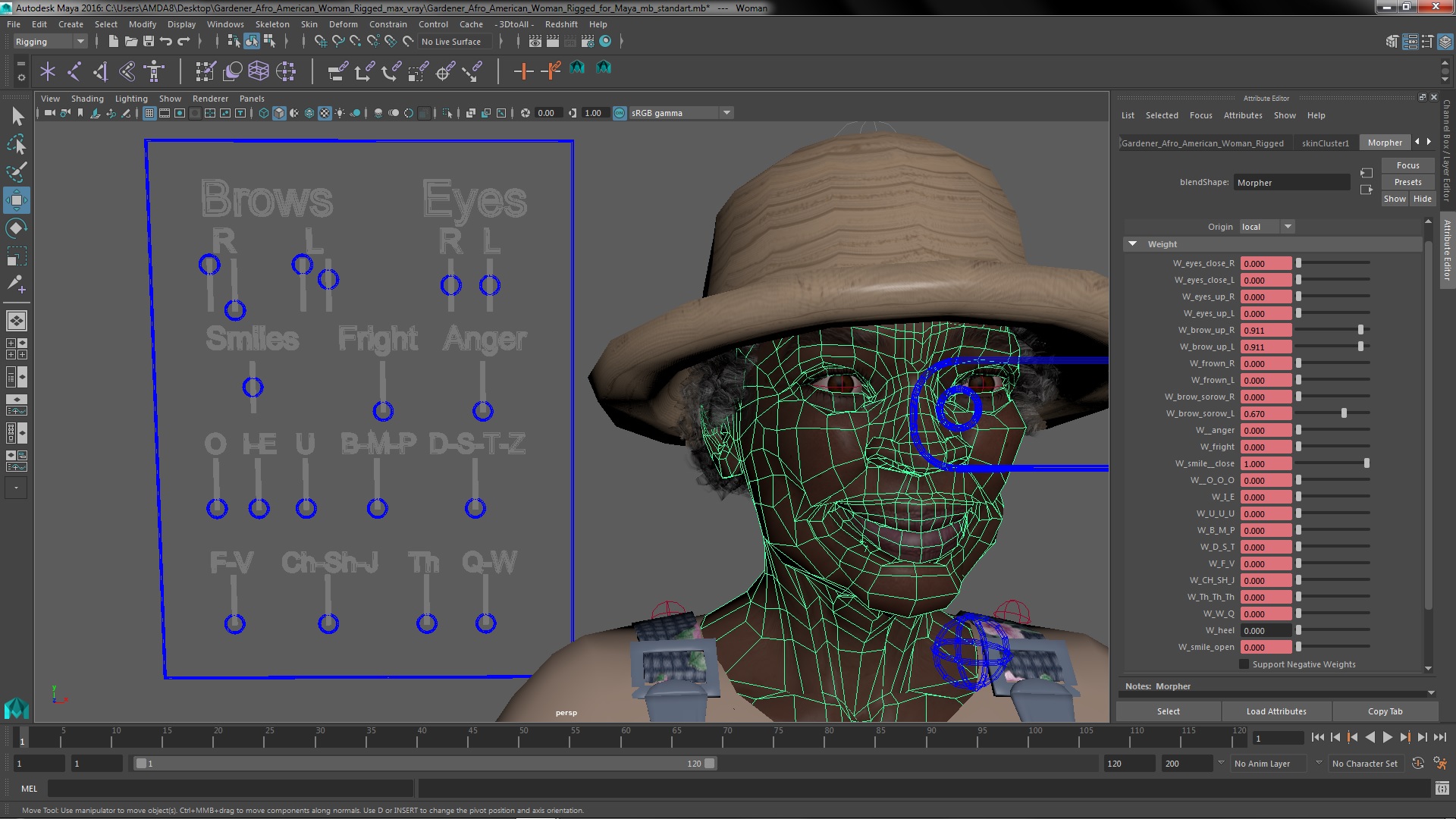Click the Copy Tab button

[1385, 711]
